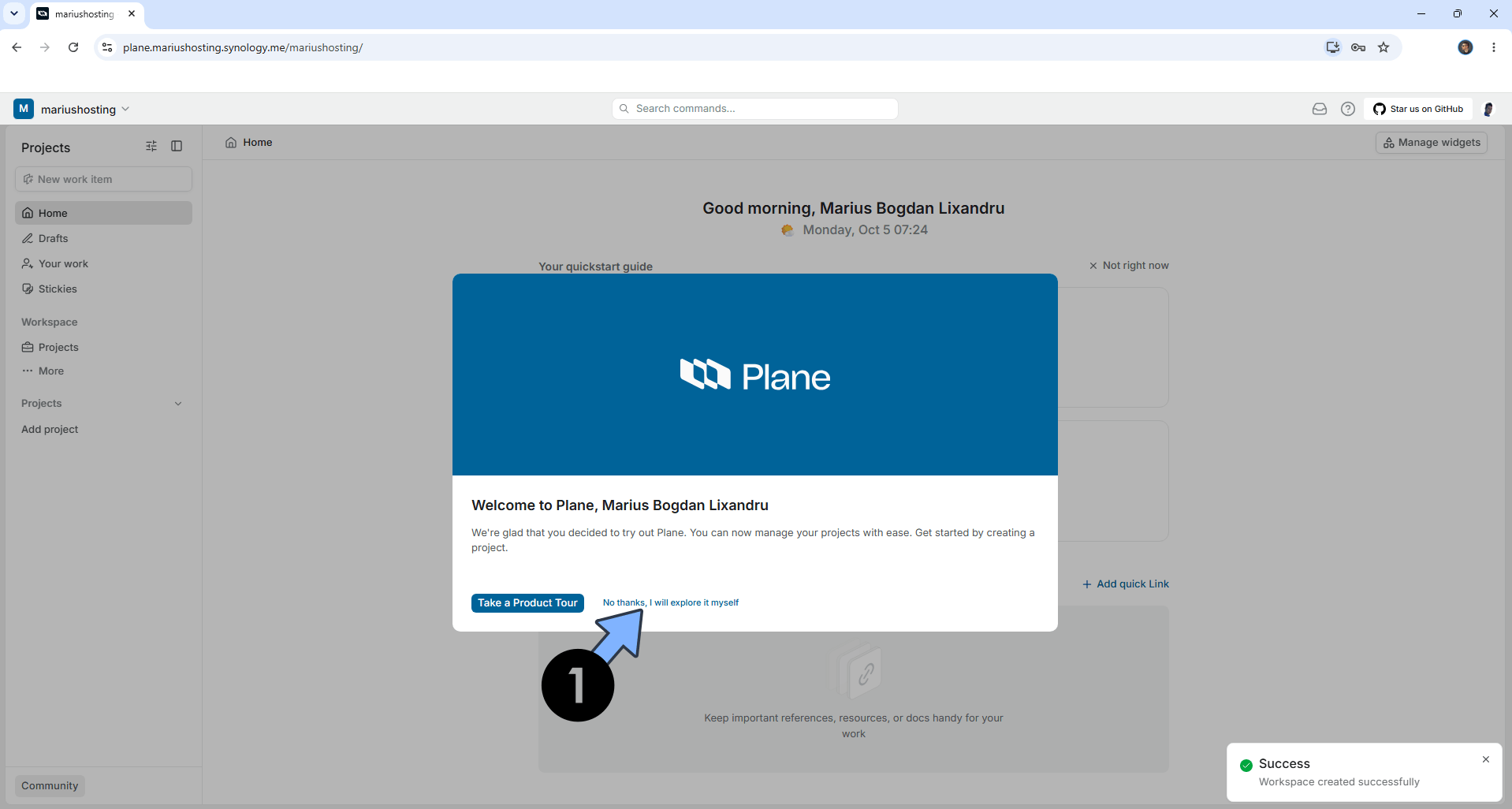Collapse the sidebar with panel icon
This screenshot has height=809, width=1512.
click(x=177, y=146)
